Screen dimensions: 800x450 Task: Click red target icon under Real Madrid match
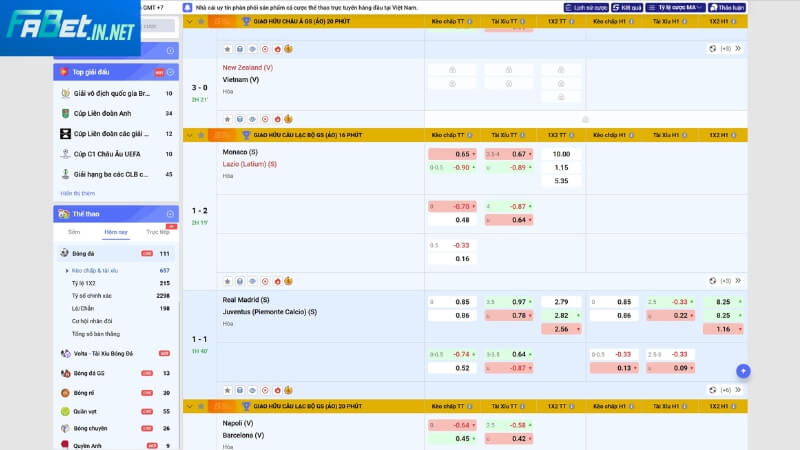265,390
